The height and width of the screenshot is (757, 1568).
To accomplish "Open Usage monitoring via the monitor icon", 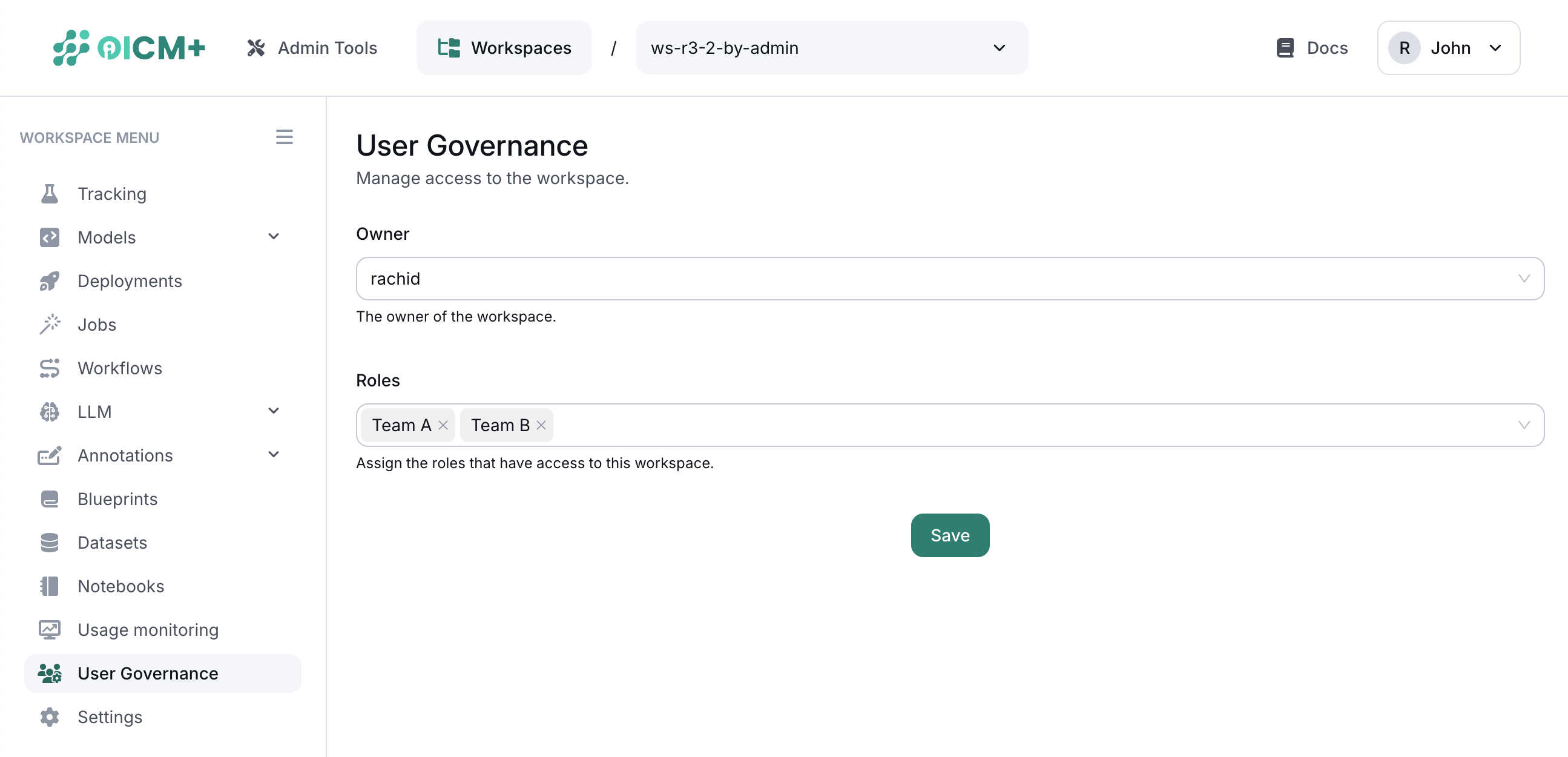I will (49, 629).
